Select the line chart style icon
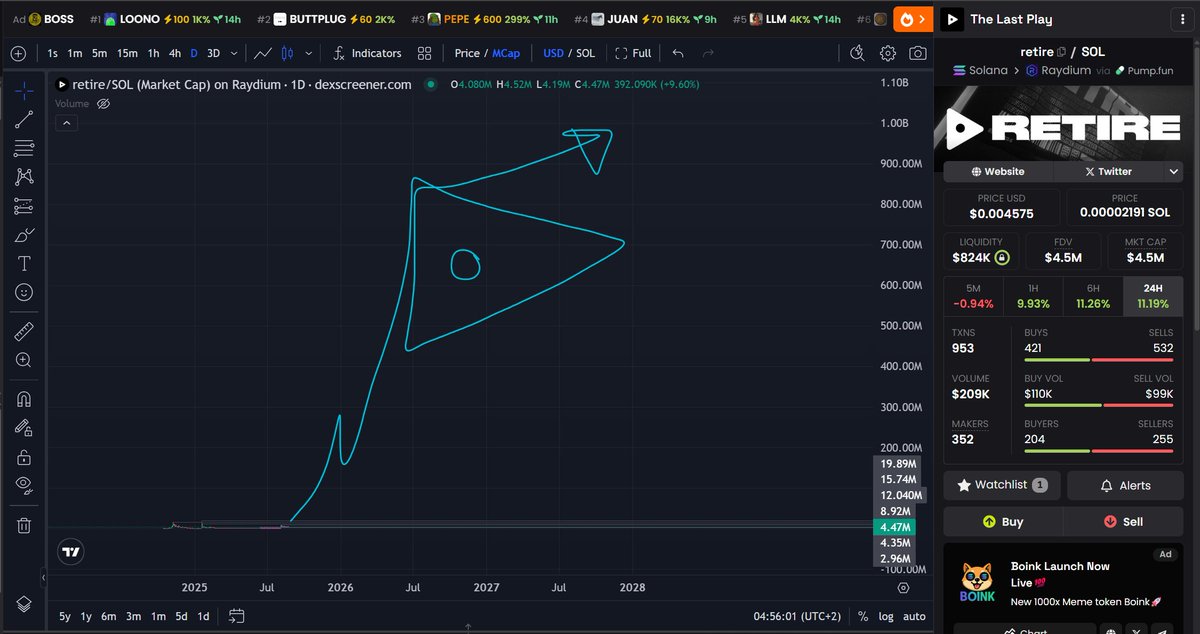This screenshot has width=1200, height=634. (263, 53)
